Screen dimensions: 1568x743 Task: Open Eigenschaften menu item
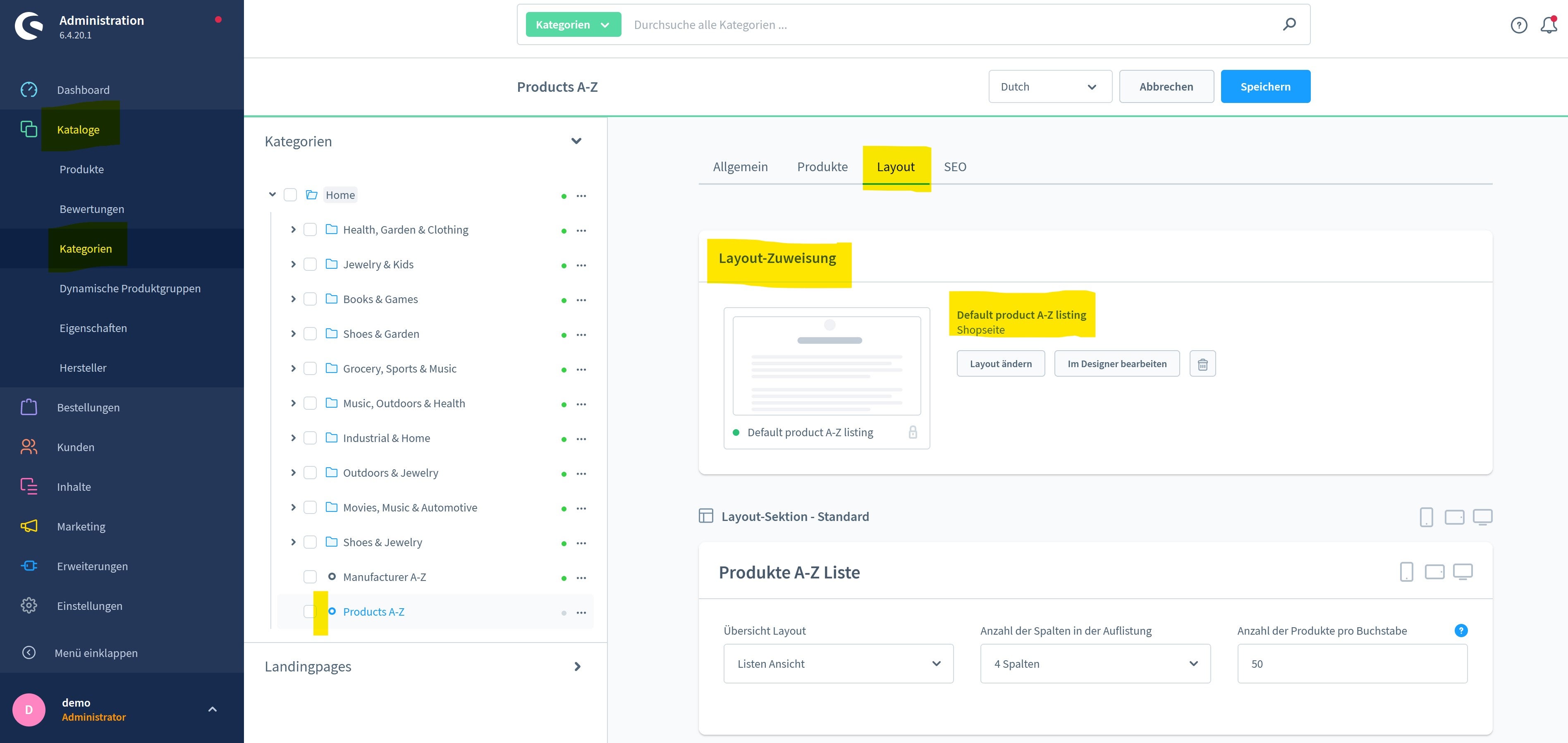(x=93, y=328)
